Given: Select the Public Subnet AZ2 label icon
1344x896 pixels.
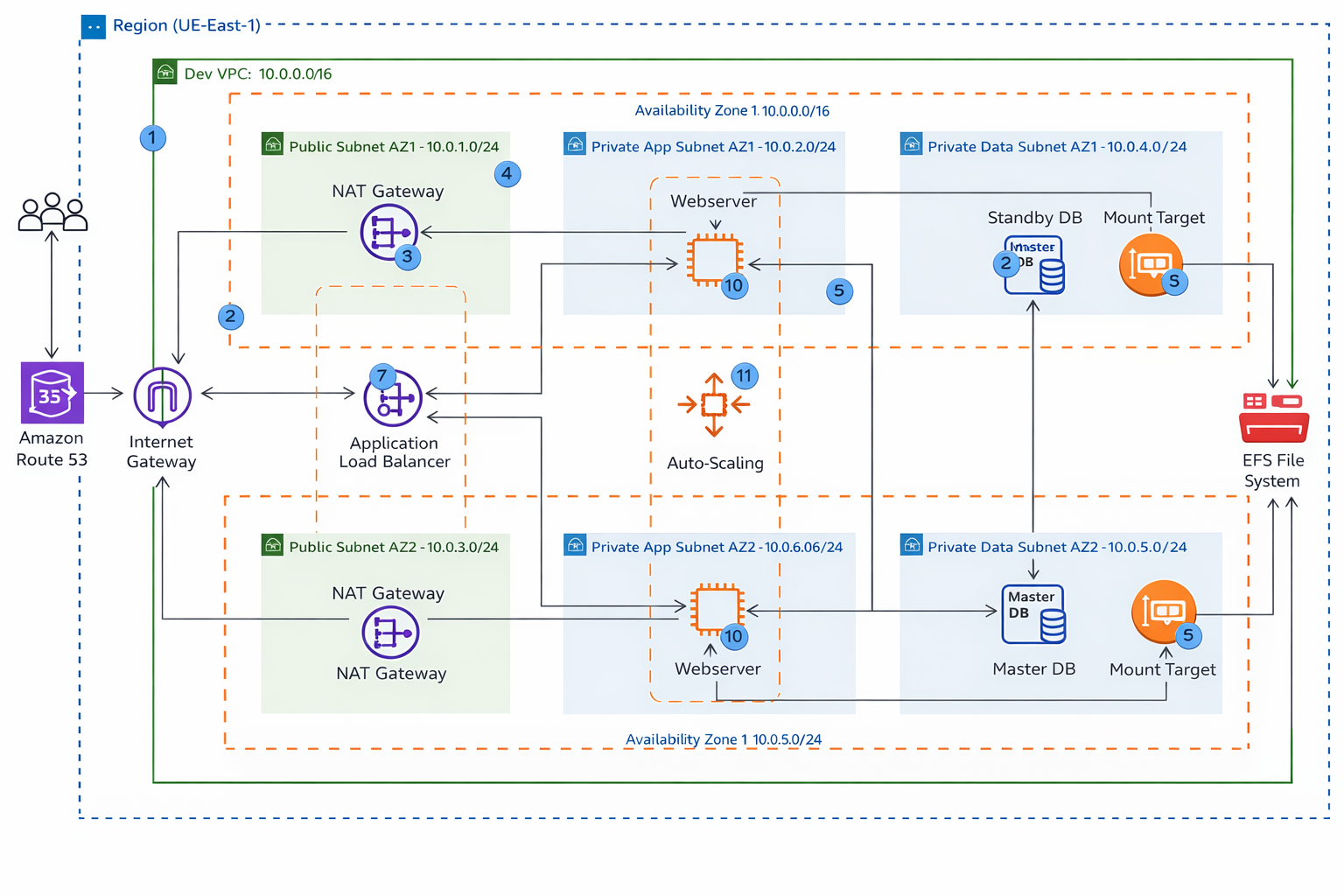Looking at the screenshot, I should [271, 545].
